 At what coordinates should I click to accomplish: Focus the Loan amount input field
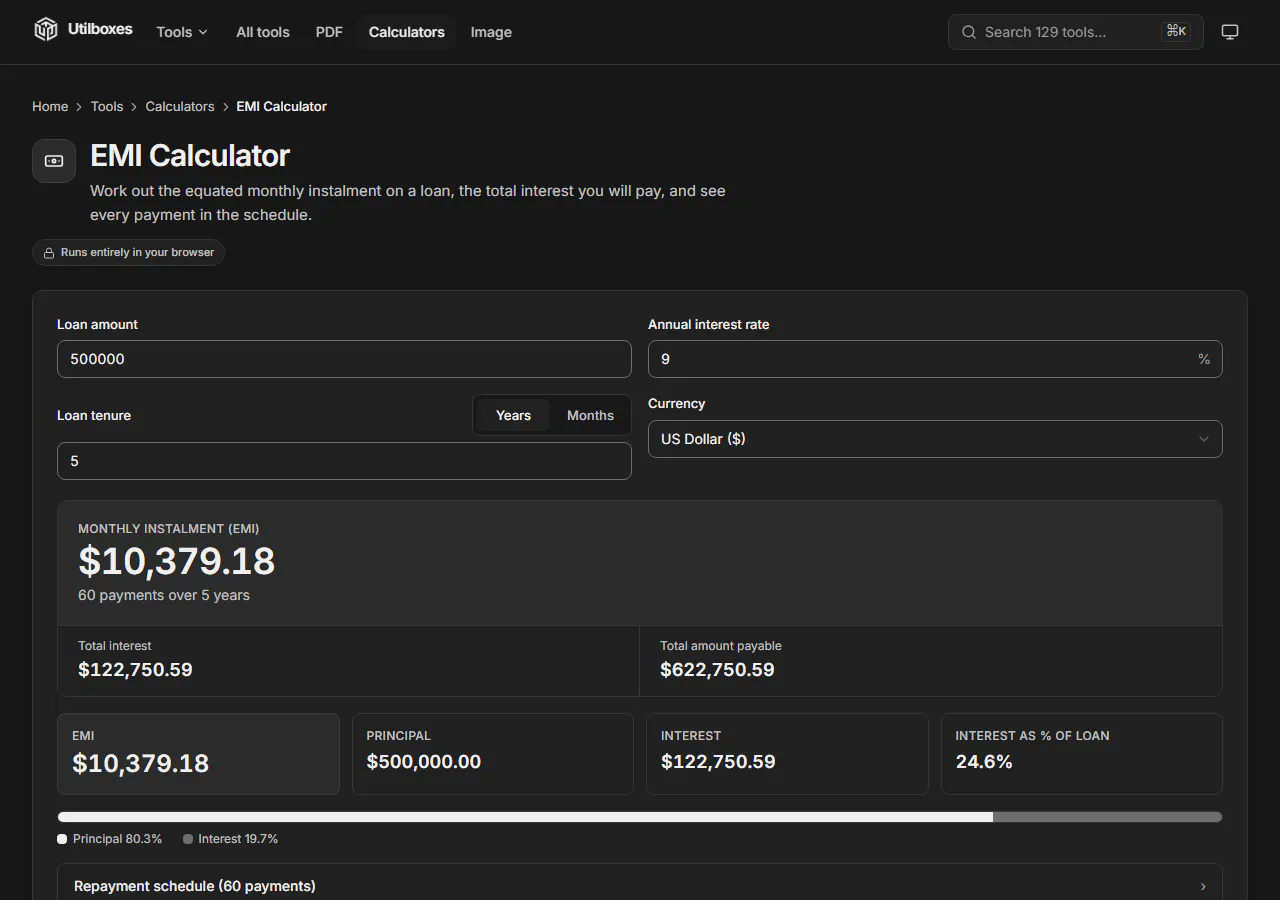point(344,359)
